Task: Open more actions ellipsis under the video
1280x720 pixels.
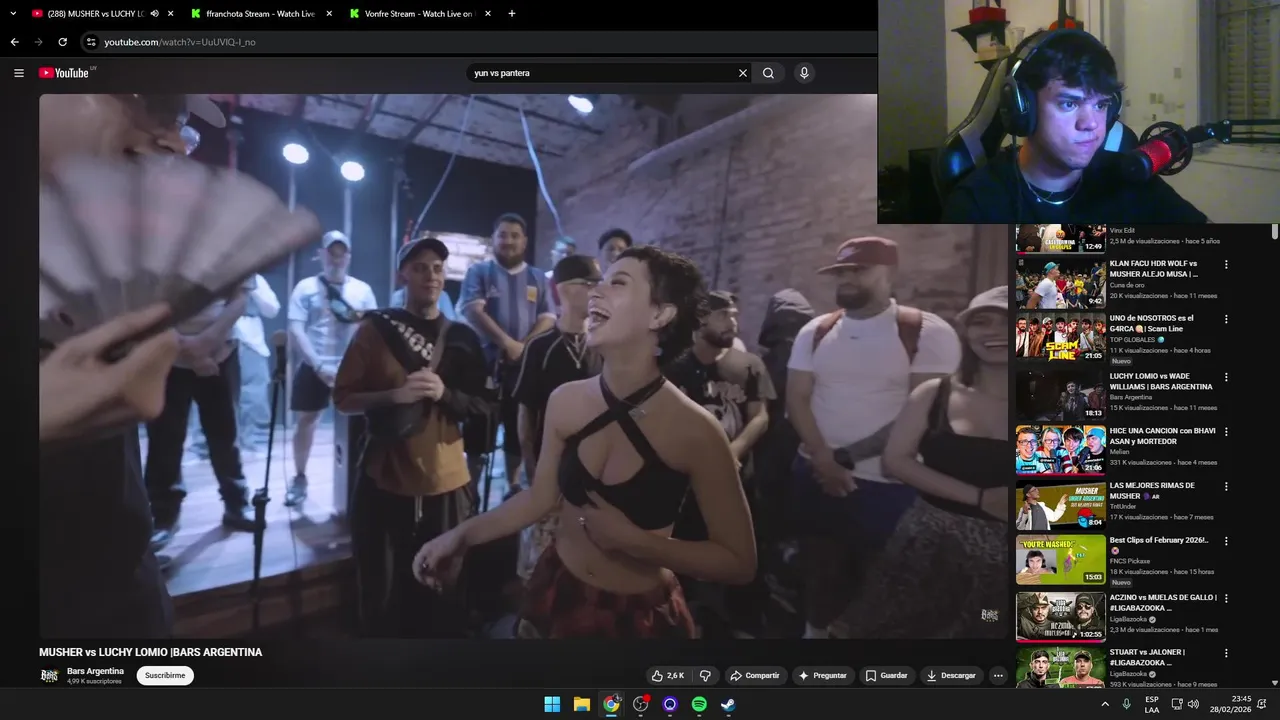Action: point(998,676)
